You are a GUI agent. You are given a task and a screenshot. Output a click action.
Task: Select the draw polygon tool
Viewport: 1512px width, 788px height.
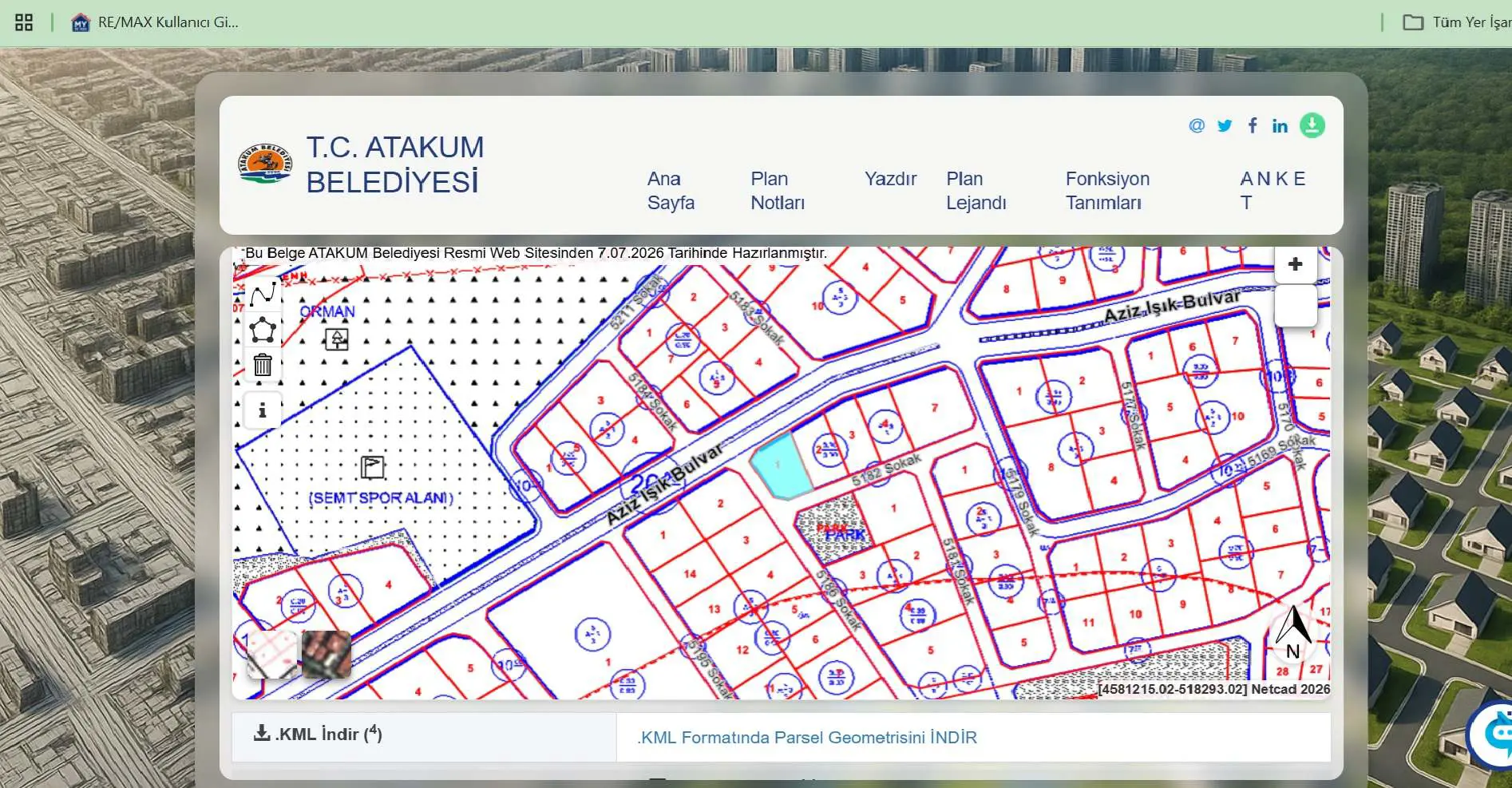pos(263,330)
